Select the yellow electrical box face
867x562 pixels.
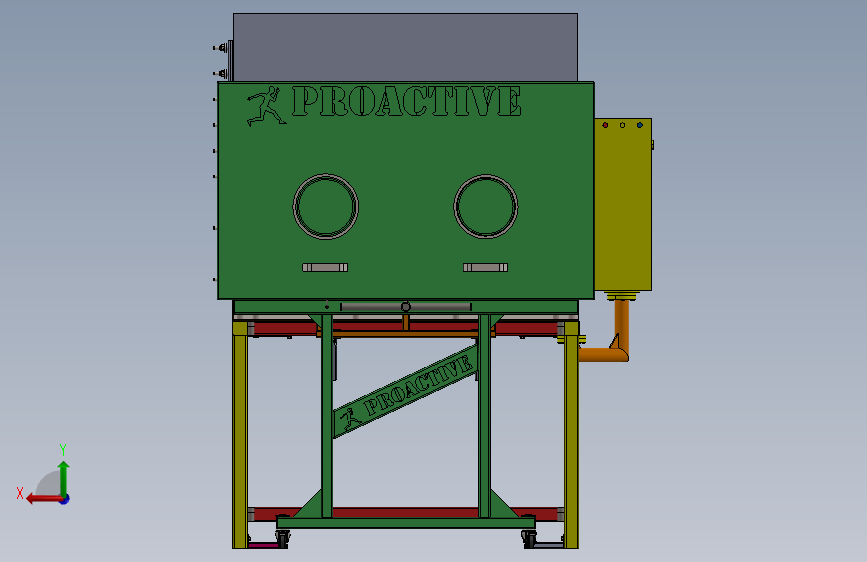(x=623, y=205)
